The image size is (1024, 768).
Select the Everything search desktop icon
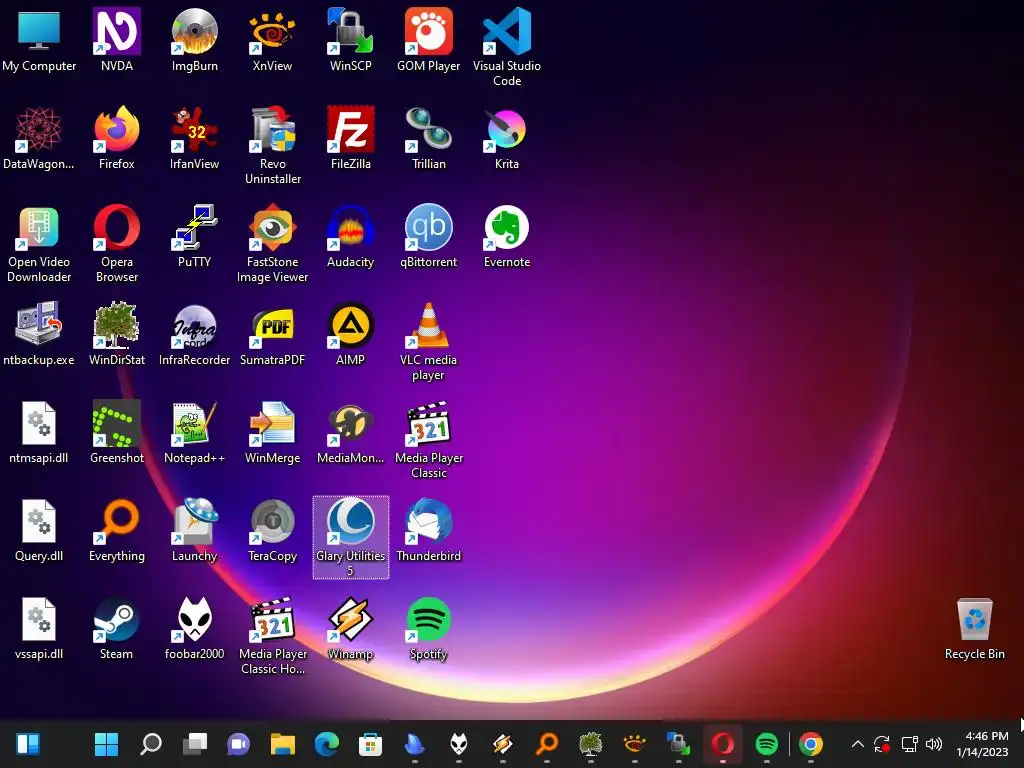tap(116, 529)
